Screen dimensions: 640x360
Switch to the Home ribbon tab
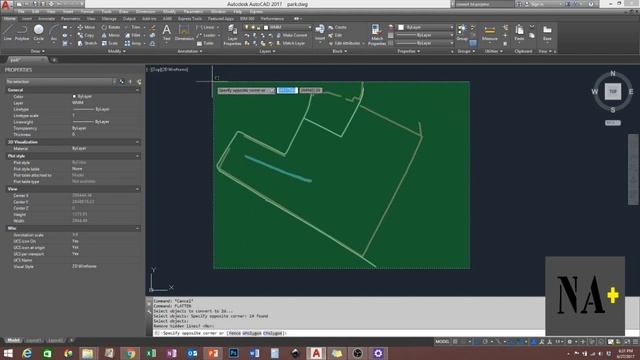click(9, 18)
